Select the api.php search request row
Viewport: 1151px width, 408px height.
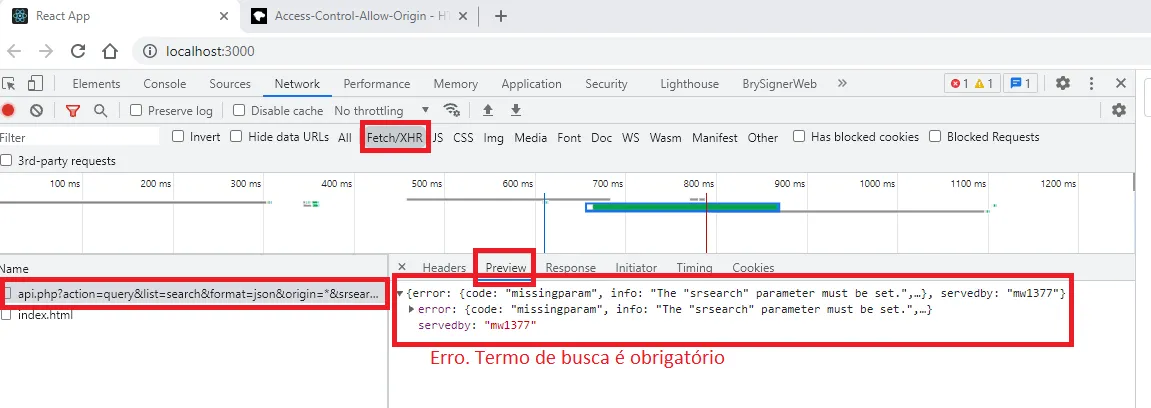coord(193,294)
